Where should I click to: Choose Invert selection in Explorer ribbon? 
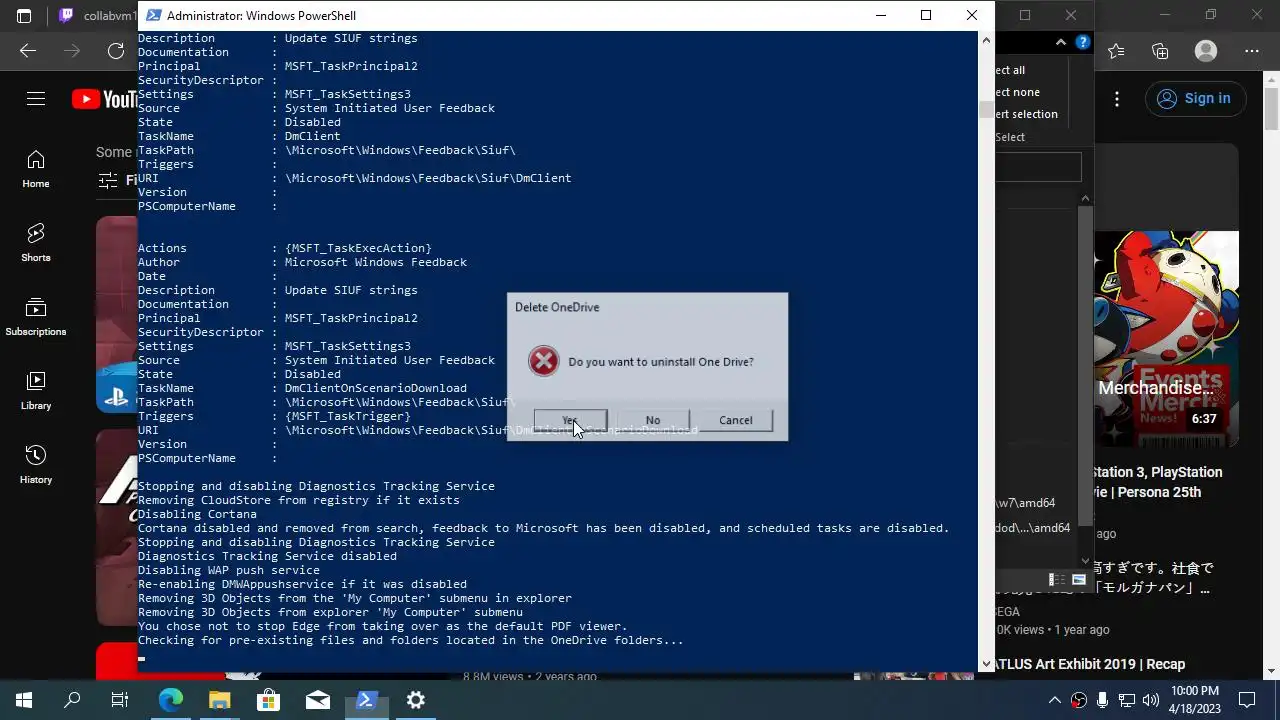pos(1027,114)
